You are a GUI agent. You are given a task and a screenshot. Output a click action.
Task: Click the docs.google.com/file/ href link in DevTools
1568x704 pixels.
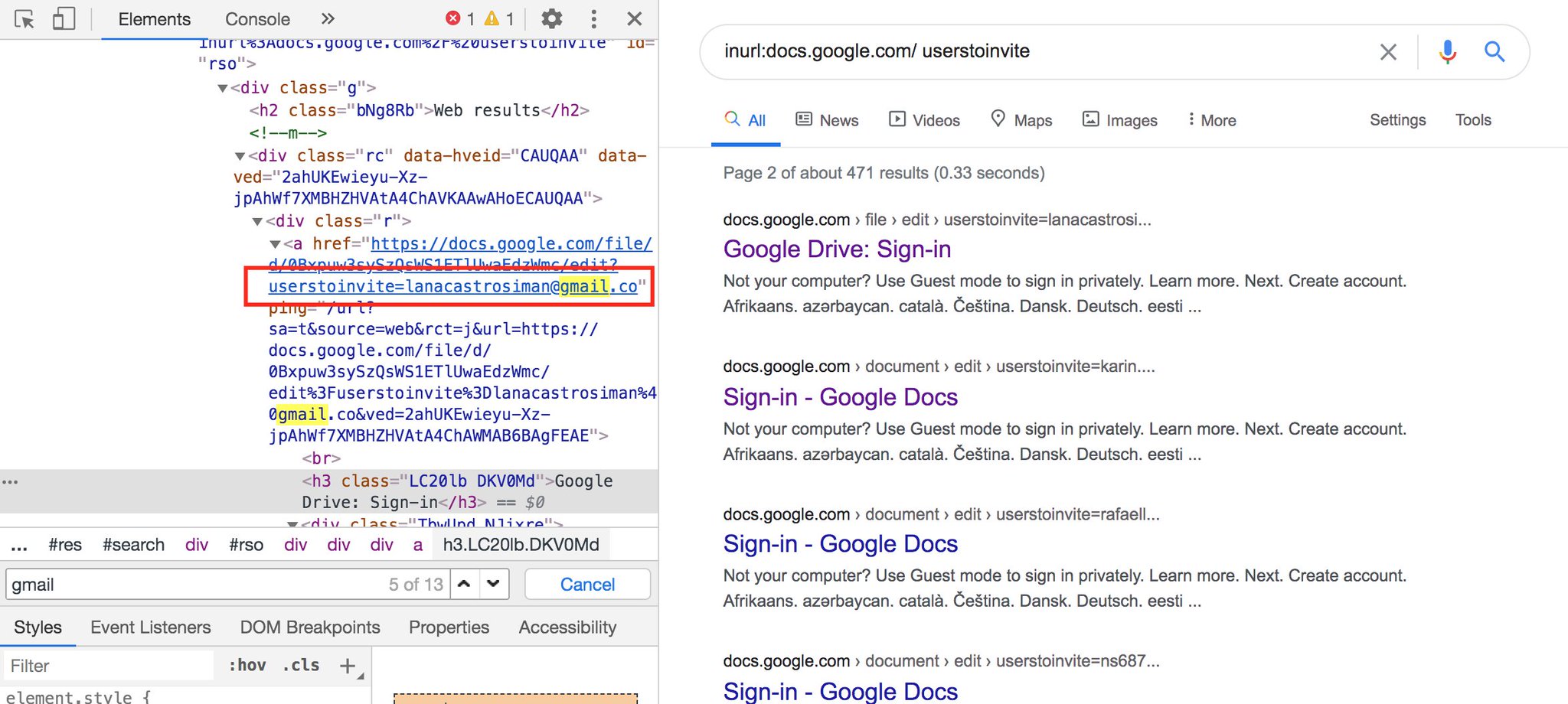(511, 244)
